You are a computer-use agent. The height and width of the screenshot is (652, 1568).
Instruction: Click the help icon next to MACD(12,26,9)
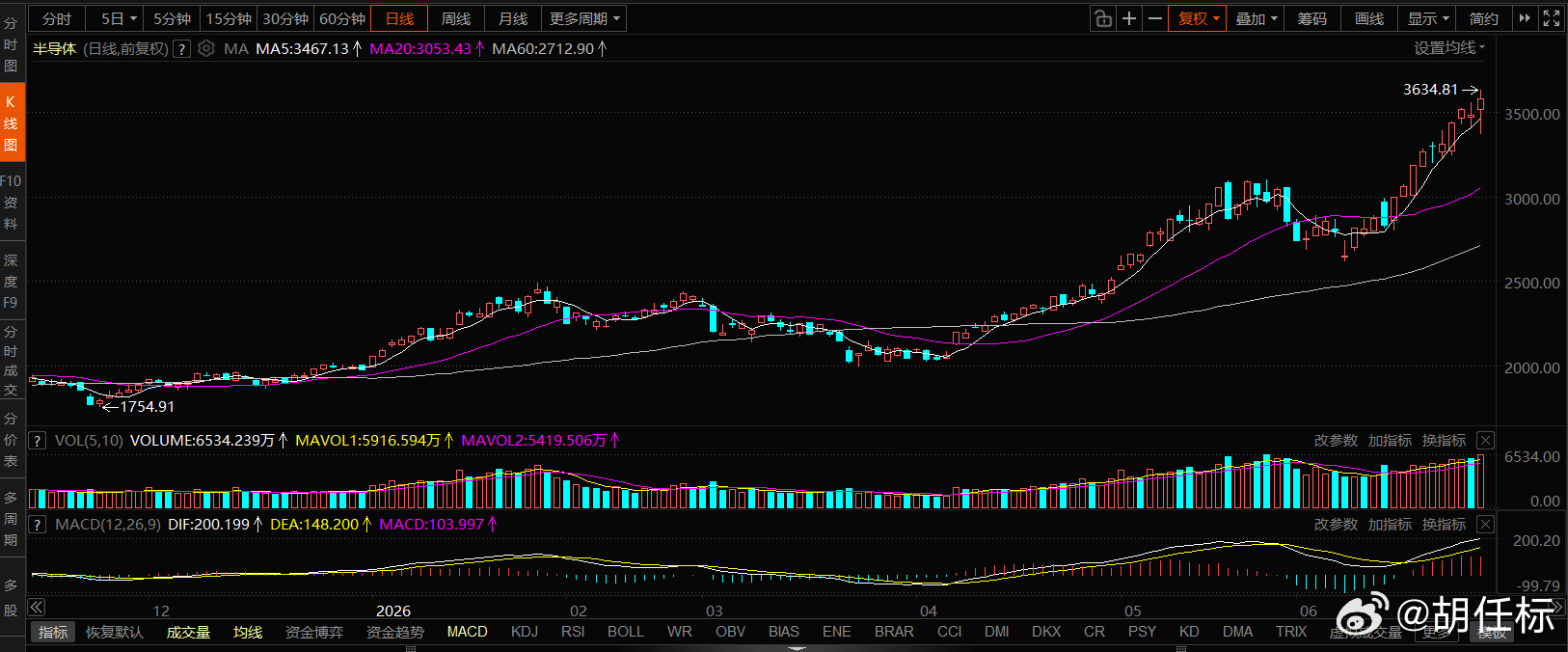(37, 525)
